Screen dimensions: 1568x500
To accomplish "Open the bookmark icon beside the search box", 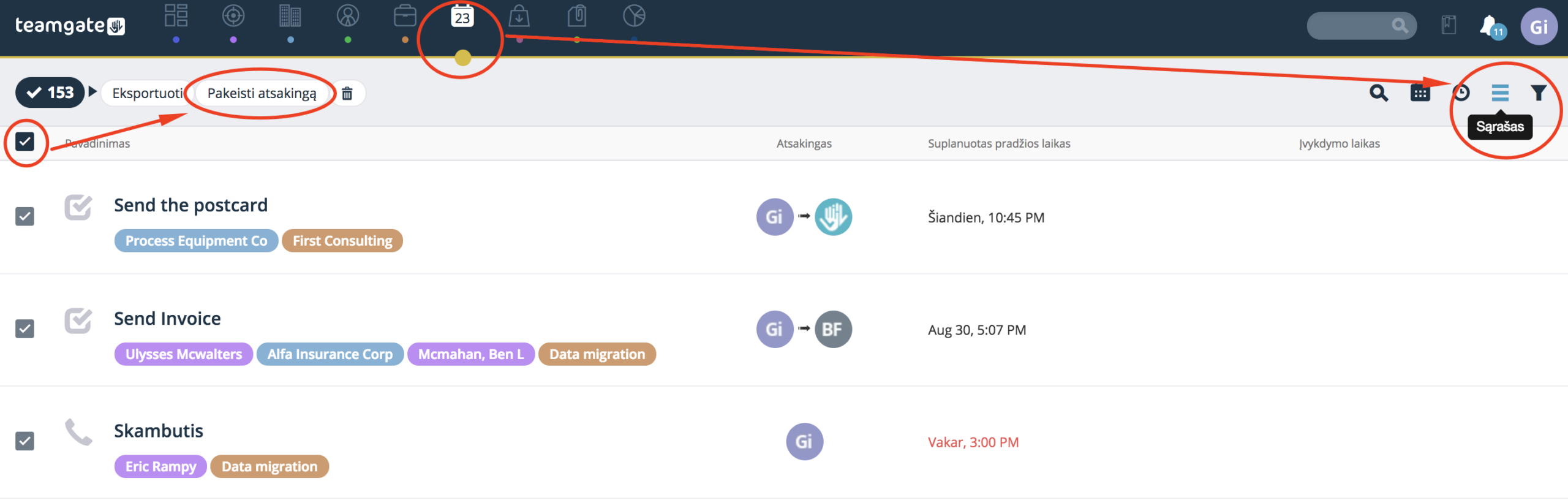I will click(1449, 25).
